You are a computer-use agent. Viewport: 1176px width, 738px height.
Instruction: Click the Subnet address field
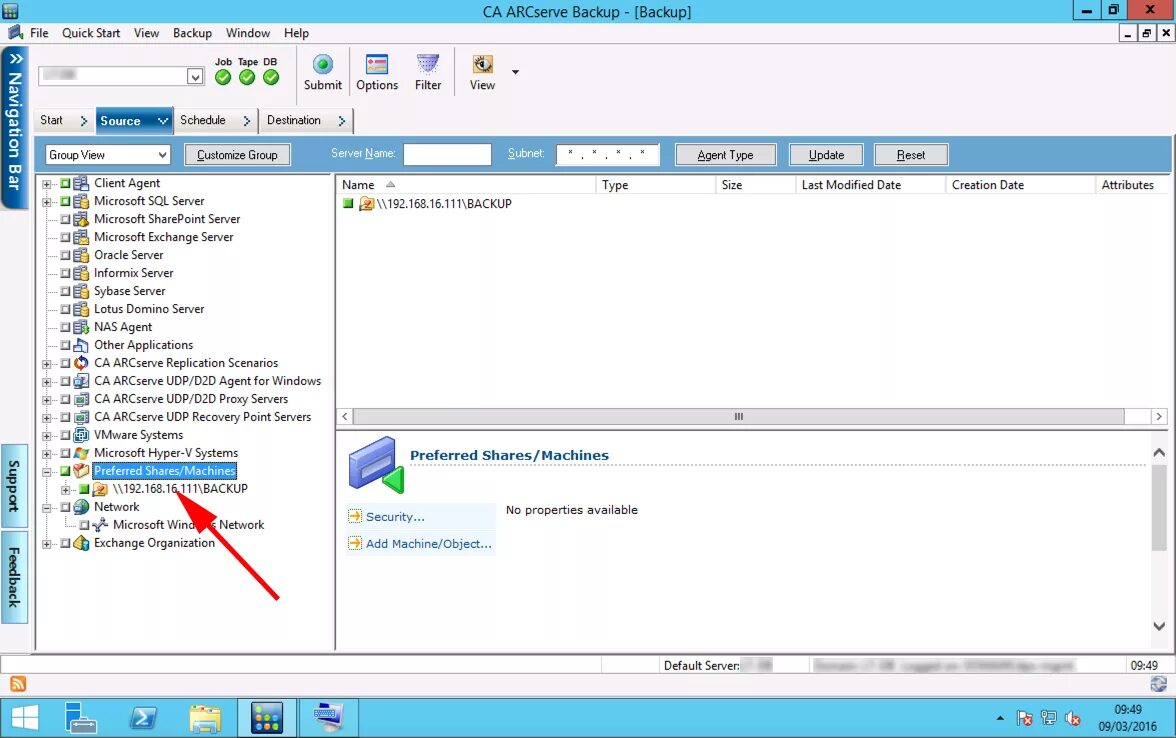(608, 154)
